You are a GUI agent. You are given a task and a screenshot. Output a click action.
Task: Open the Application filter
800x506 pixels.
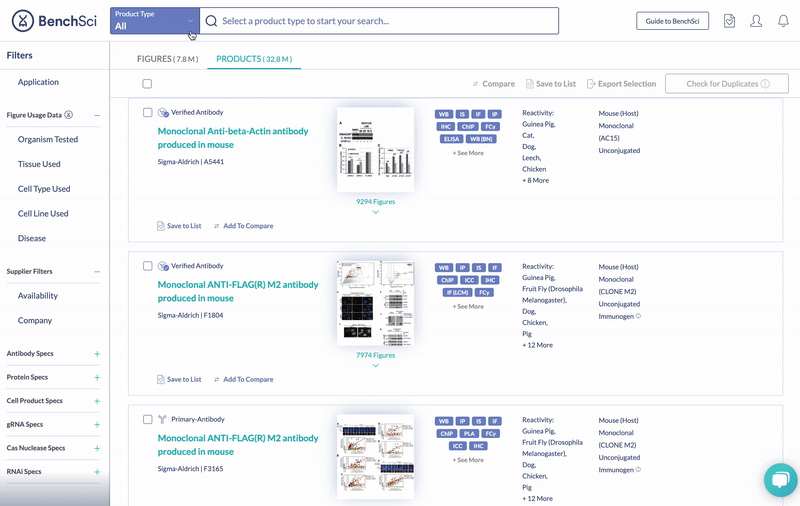pos(38,82)
